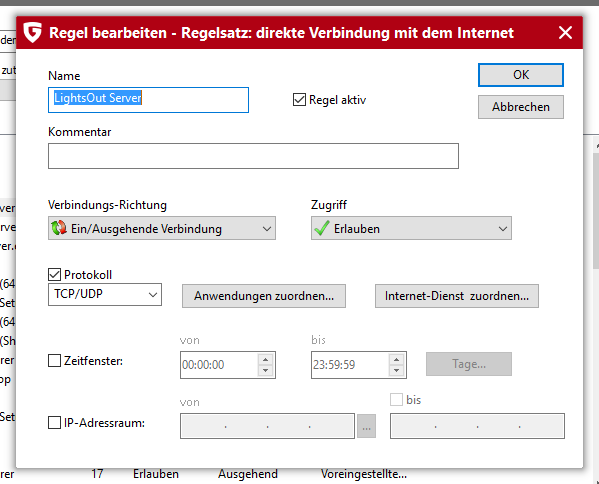Viewport: 599px width, 484px height.
Task: Open the Zugriff dropdown
Action: coord(411,228)
